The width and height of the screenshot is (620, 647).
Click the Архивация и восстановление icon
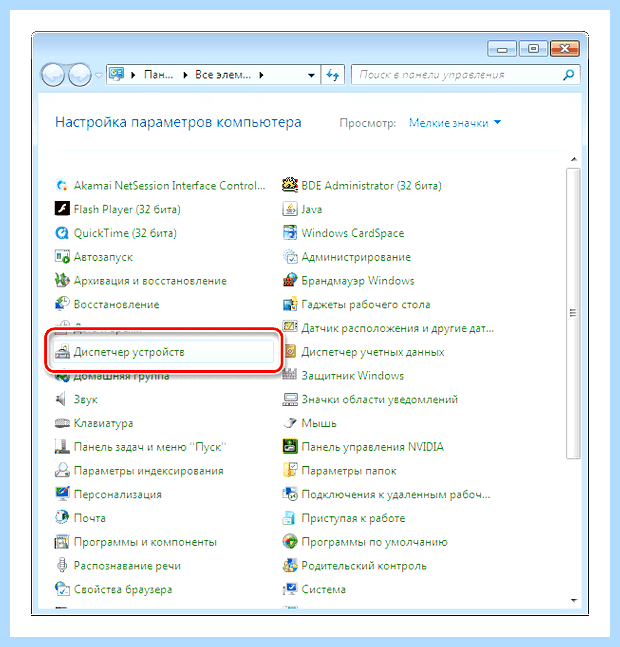[62, 281]
